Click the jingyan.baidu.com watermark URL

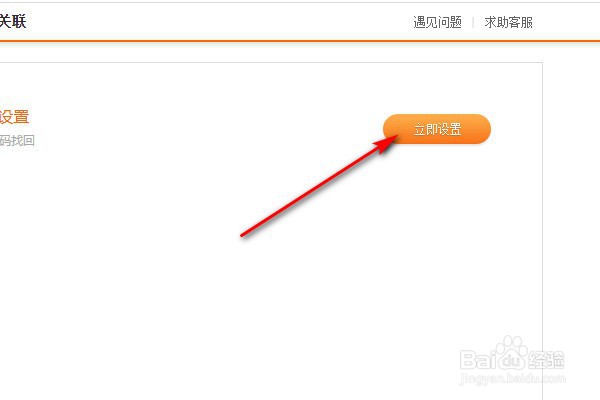coord(512,379)
